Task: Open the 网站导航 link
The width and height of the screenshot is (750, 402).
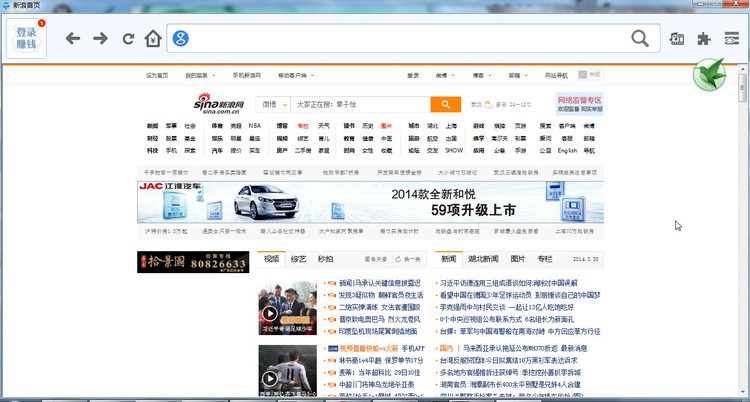Action: tap(556, 76)
